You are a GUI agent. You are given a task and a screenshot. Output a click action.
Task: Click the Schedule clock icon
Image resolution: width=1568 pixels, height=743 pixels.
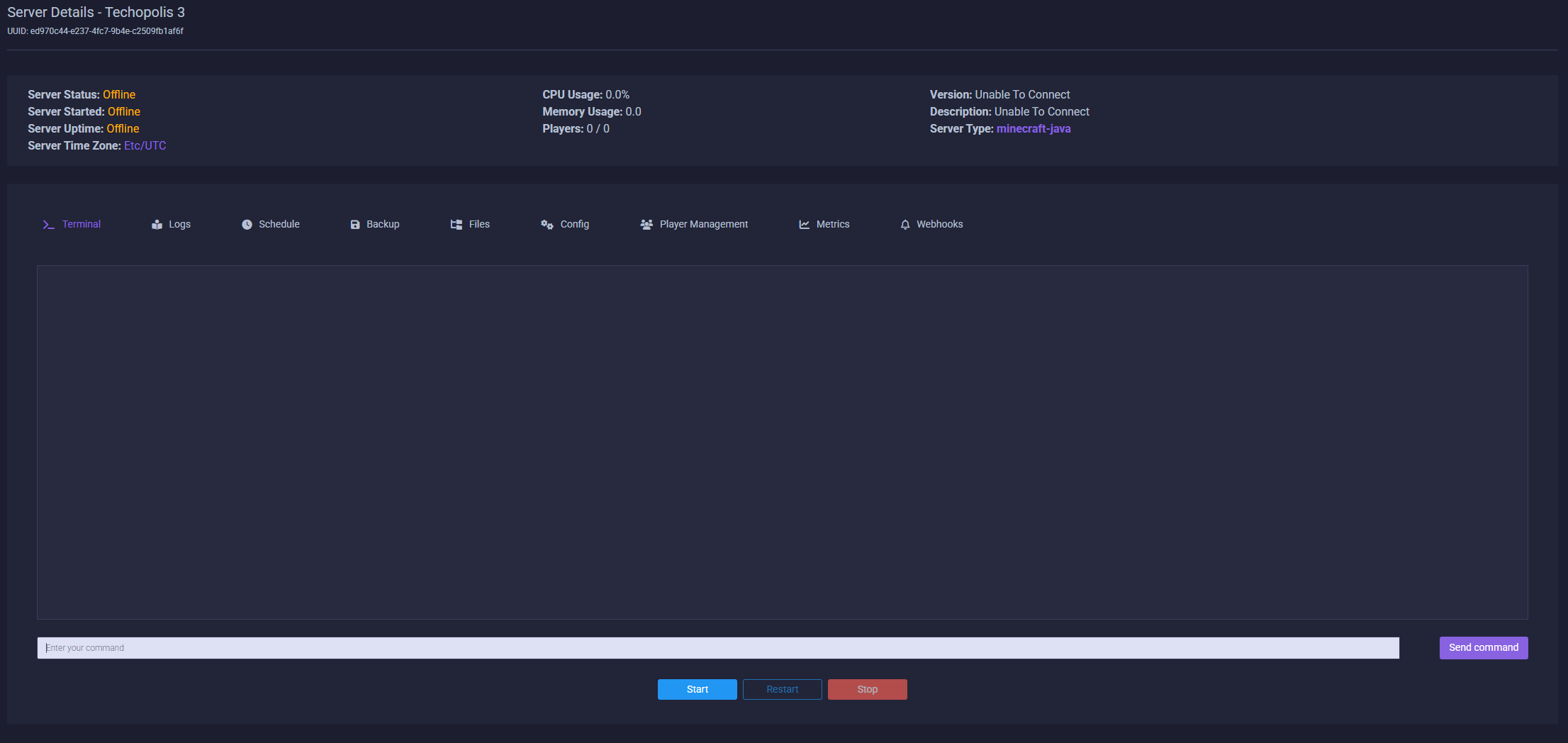point(247,225)
